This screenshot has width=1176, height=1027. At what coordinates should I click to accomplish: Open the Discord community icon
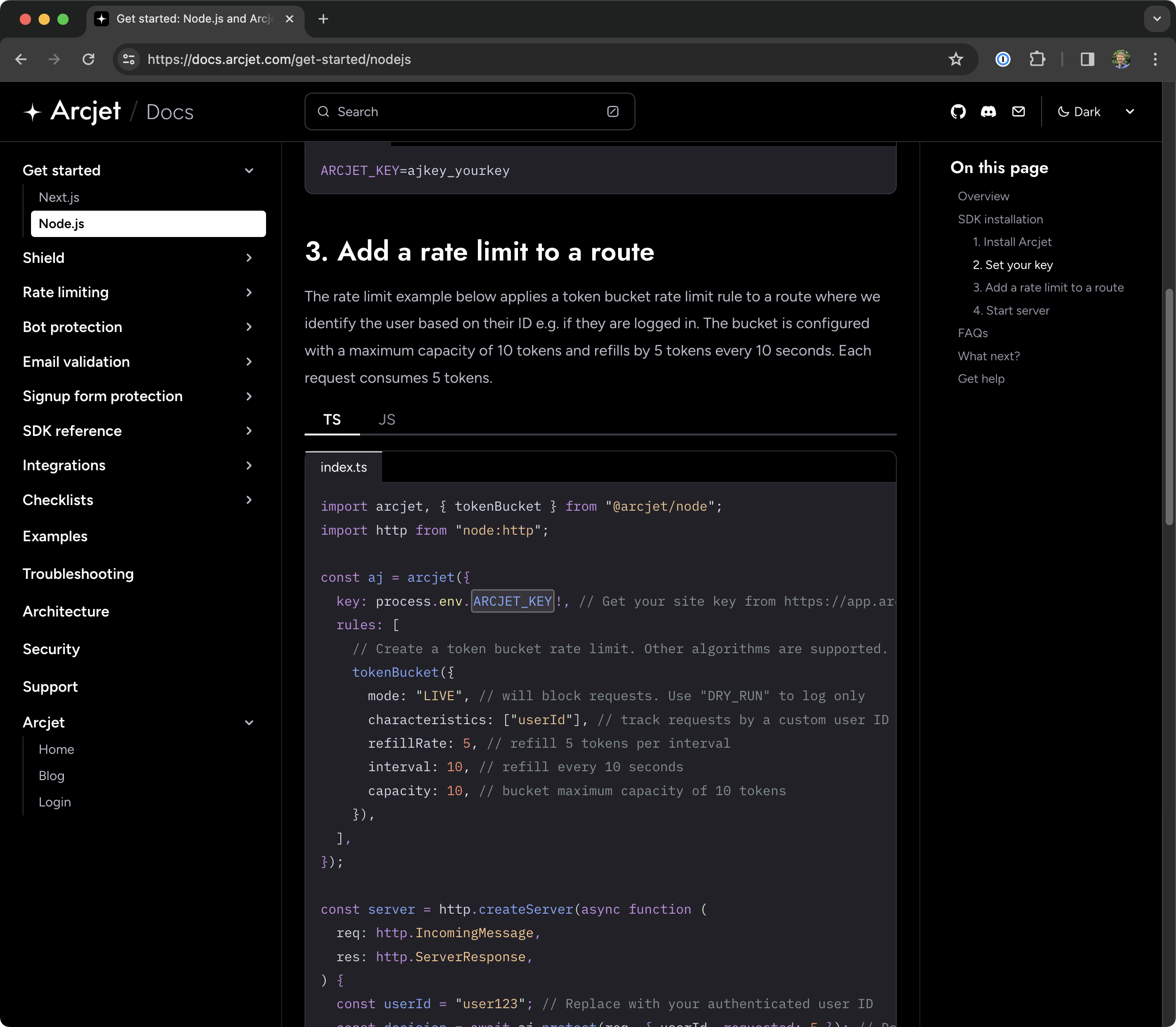click(988, 112)
